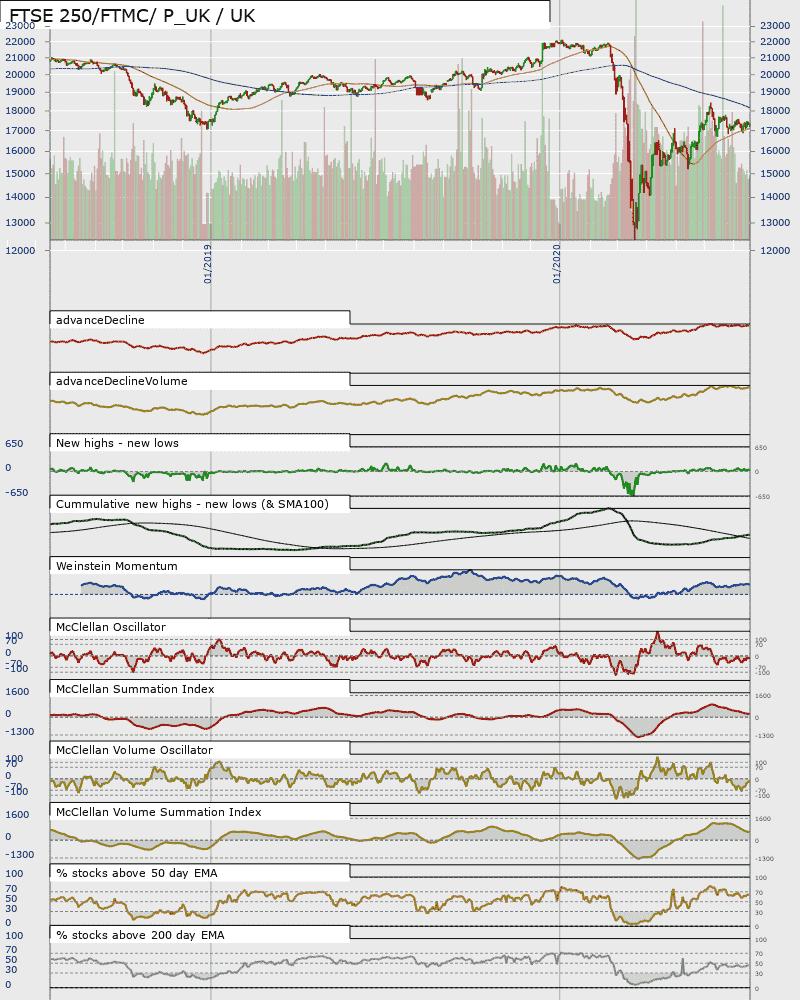This screenshot has height=1000, width=800.
Task: Select the advanceDecline panel label
Action: 100,320
